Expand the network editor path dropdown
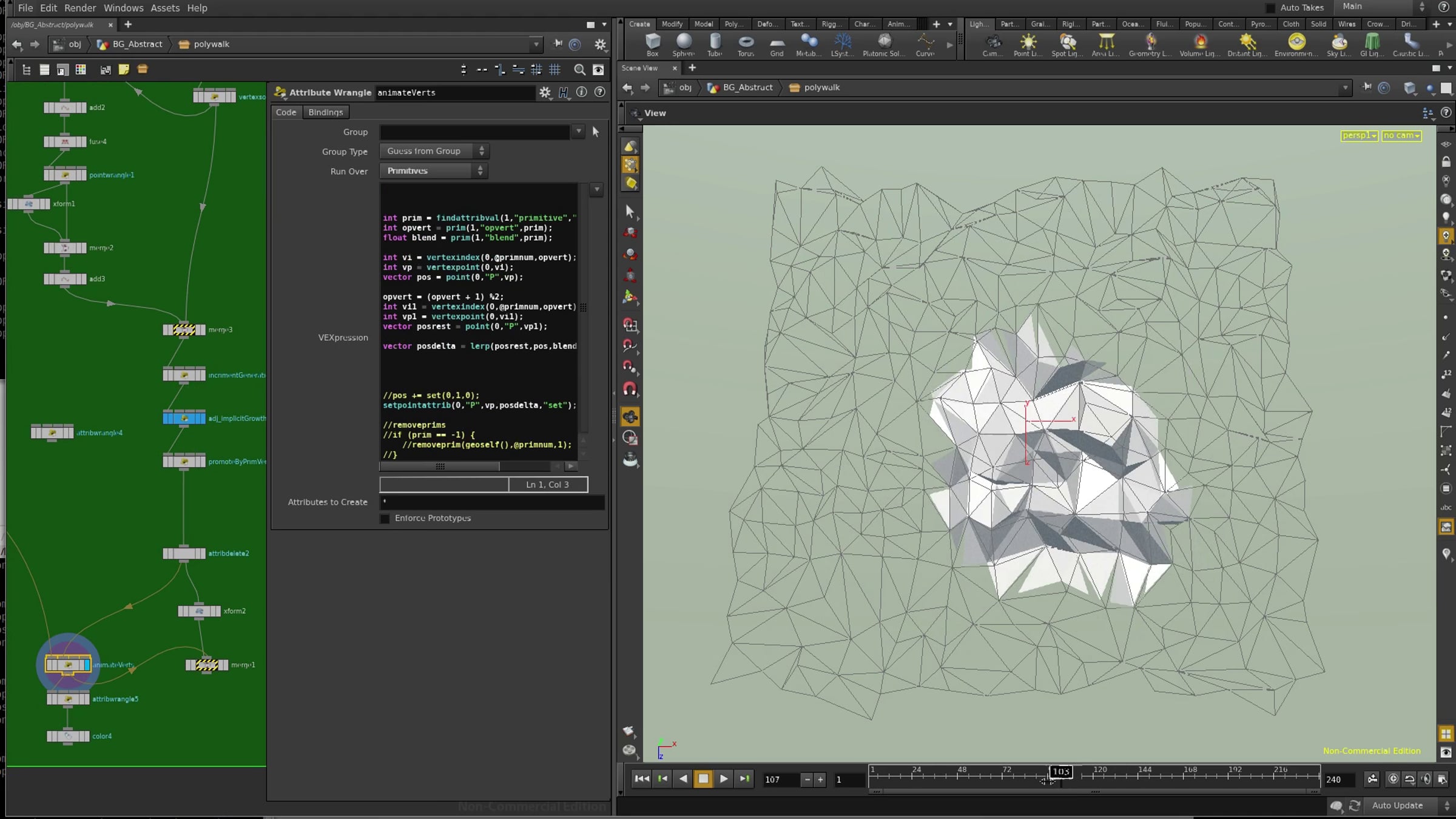 click(x=536, y=44)
